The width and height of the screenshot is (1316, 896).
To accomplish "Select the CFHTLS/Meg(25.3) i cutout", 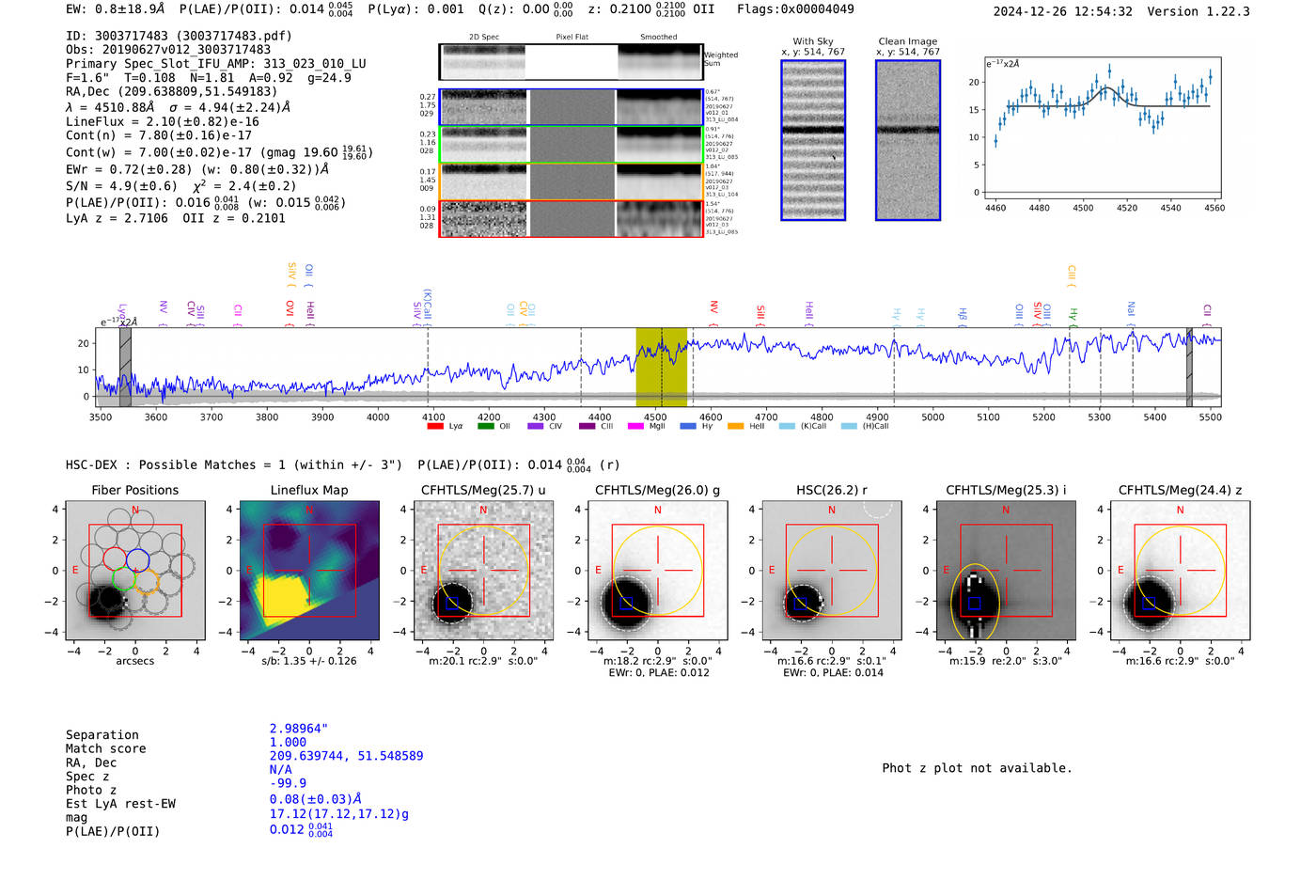I will pyautogui.click(x=1006, y=571).
